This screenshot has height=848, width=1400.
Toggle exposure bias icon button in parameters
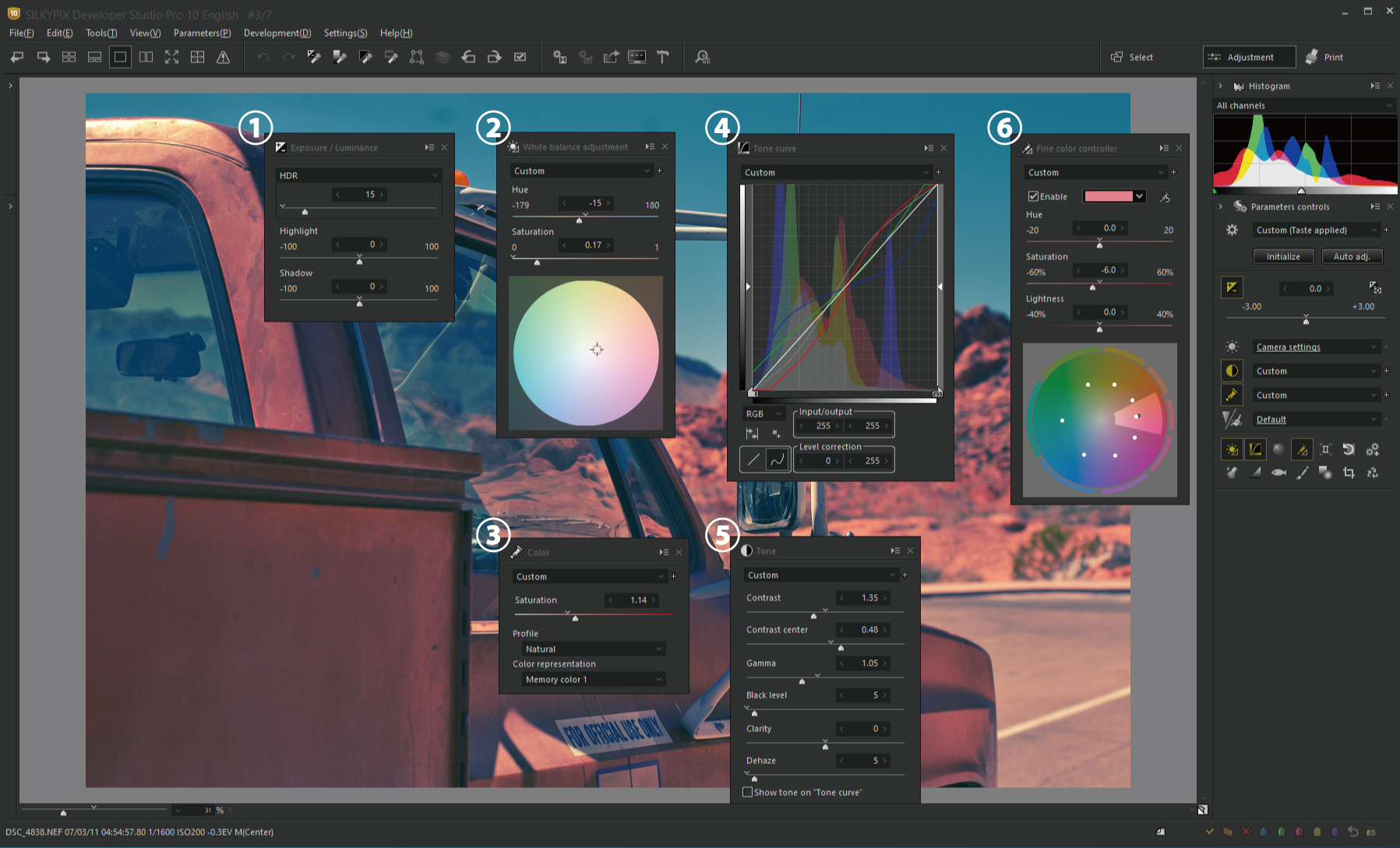pyautogui.click(x=1232, y=287)
